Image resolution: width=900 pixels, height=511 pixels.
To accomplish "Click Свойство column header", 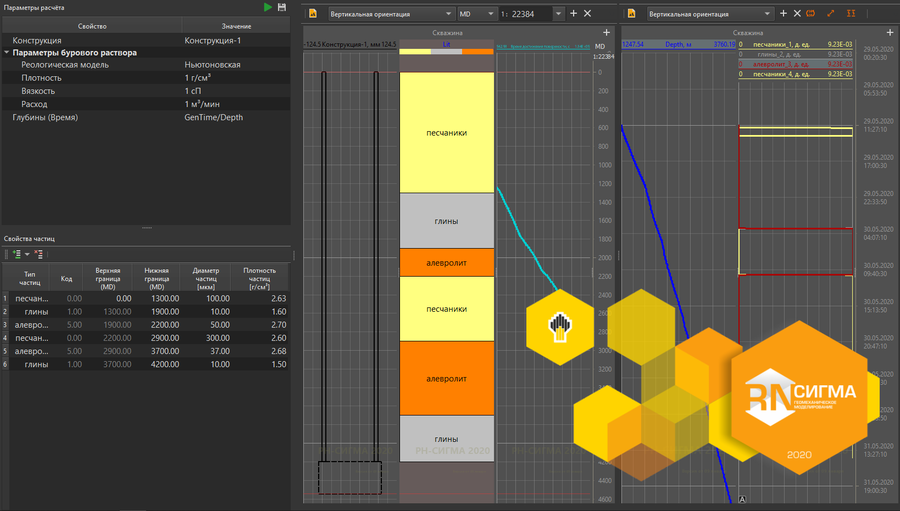I will click(x=91, y=25).
